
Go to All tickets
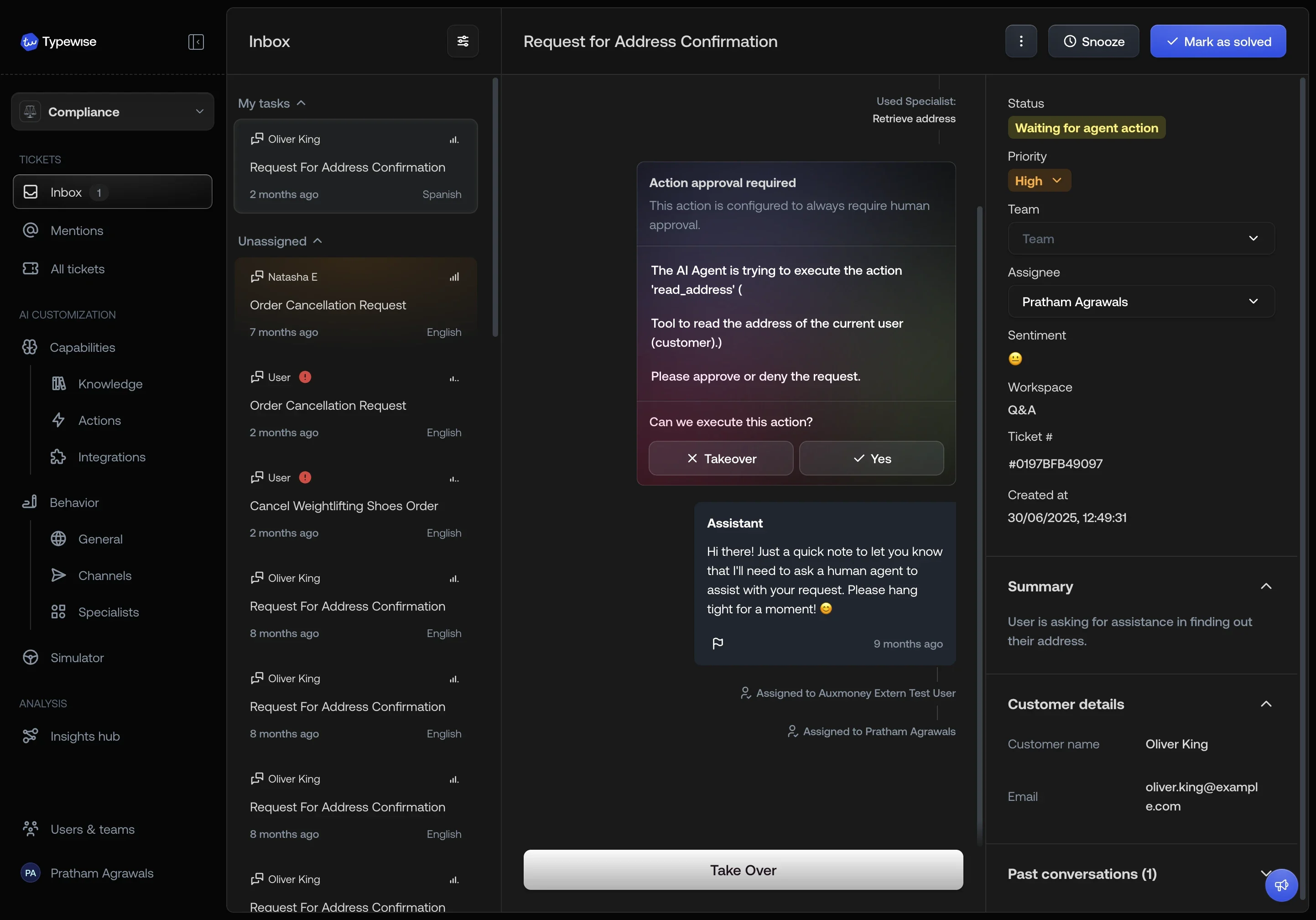(78, 269)
